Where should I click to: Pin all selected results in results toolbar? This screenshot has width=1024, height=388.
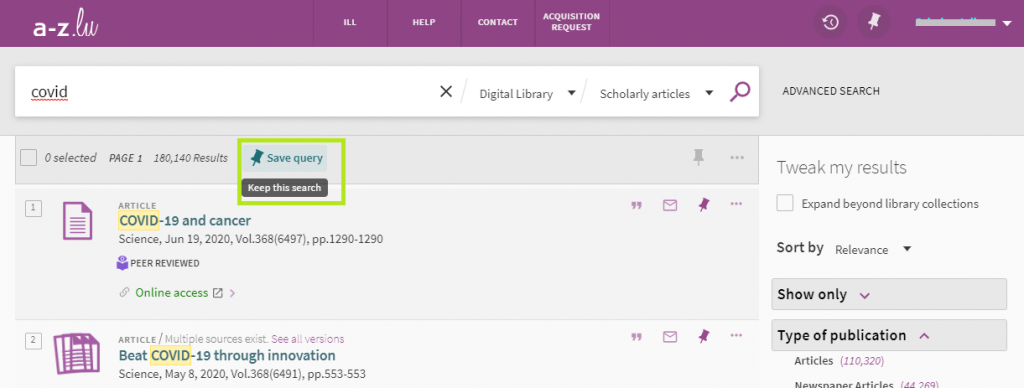click(x=699, y=157)
